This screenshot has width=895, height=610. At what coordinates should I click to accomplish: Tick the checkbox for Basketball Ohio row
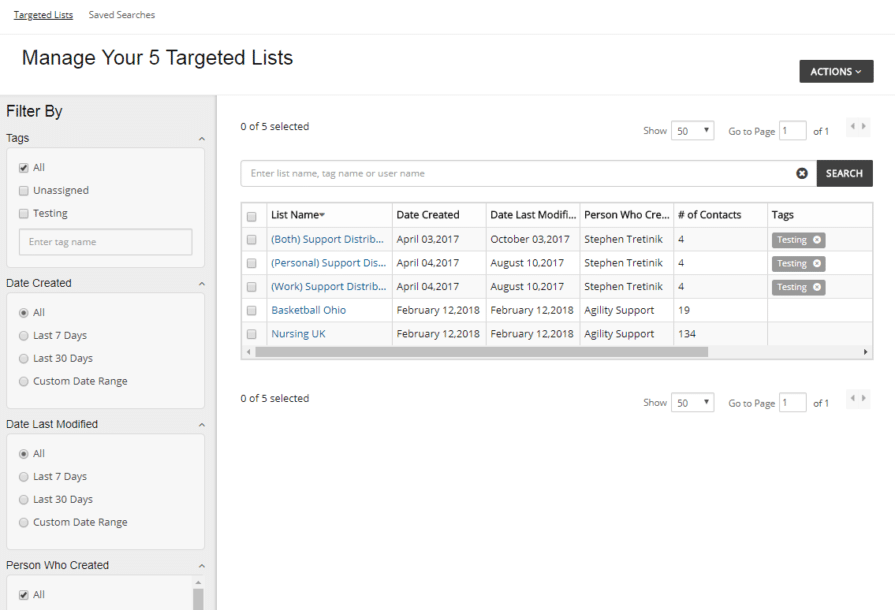(251, 311)
